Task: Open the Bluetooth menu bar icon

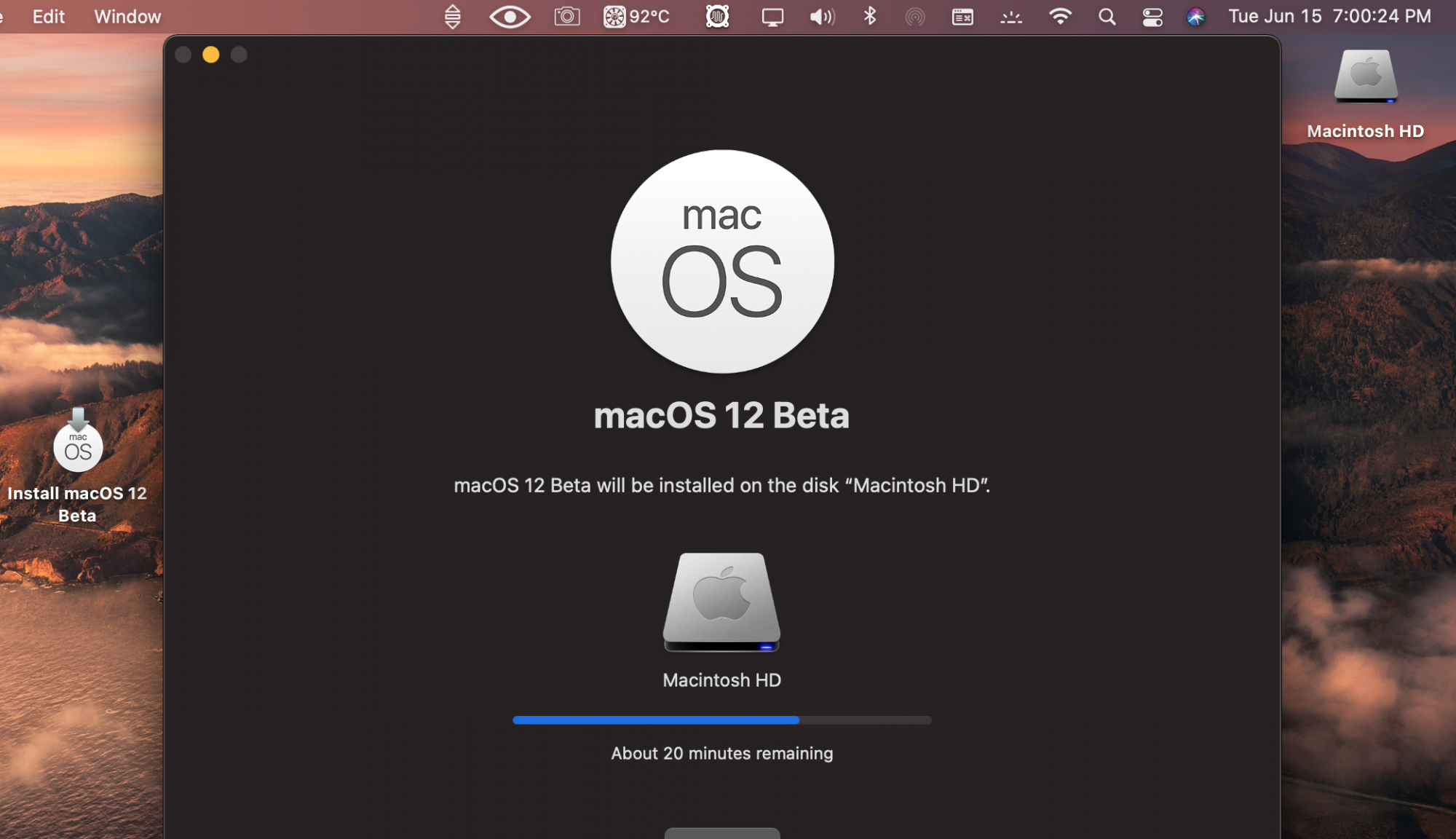Action: click(869, 16)
